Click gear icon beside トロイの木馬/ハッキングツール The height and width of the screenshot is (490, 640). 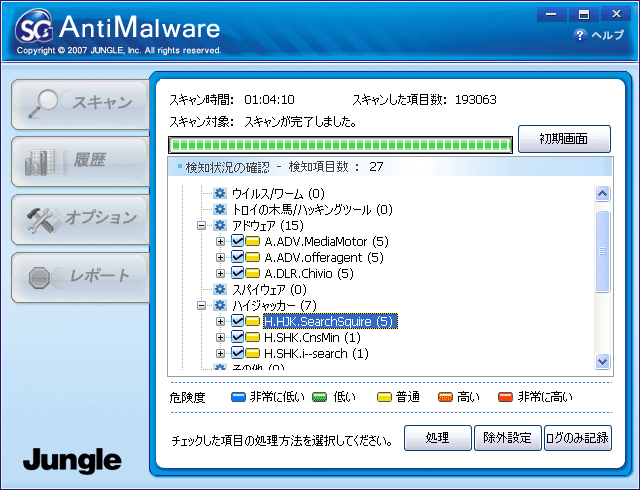pyautogui.click(x=220, y=209)
